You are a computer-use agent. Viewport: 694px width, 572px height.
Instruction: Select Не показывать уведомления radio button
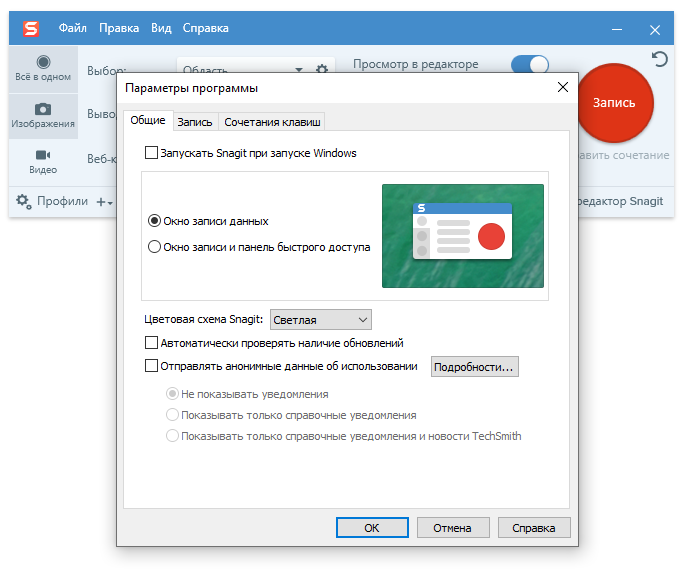point(172,394)
